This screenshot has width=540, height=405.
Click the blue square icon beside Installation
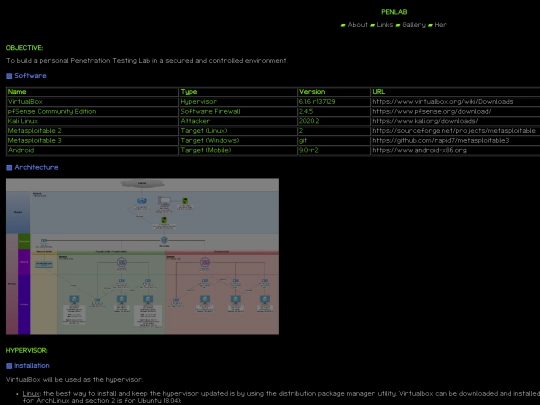coord(9,366)
